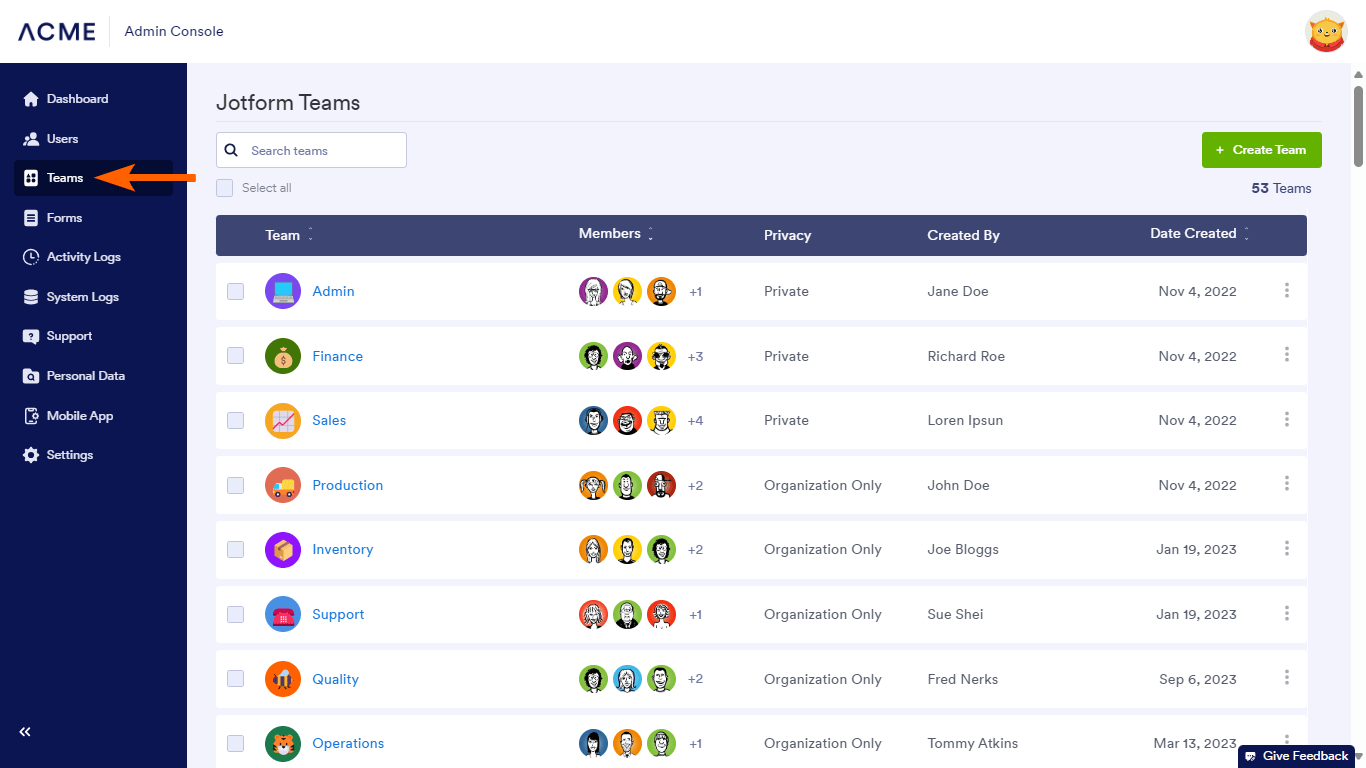The width and height of the screenshot is (1366, 768).
Task: Click the Forms document icon
Action: pos(31,218)
